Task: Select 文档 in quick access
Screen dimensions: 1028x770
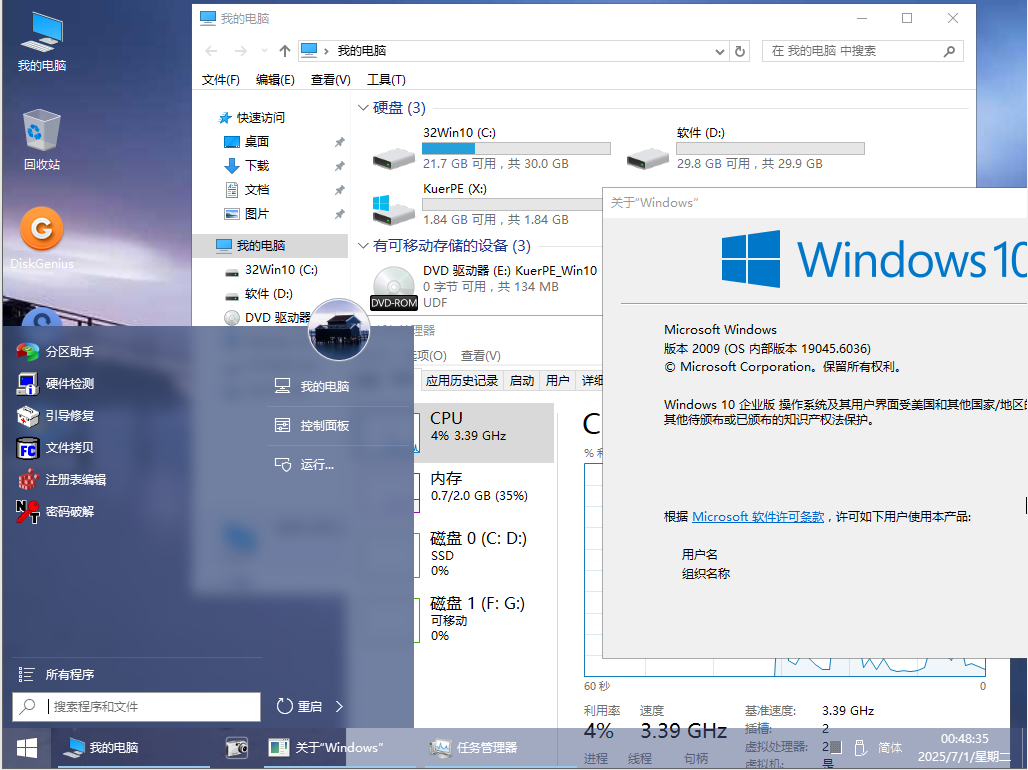Action: pos(248,190)
